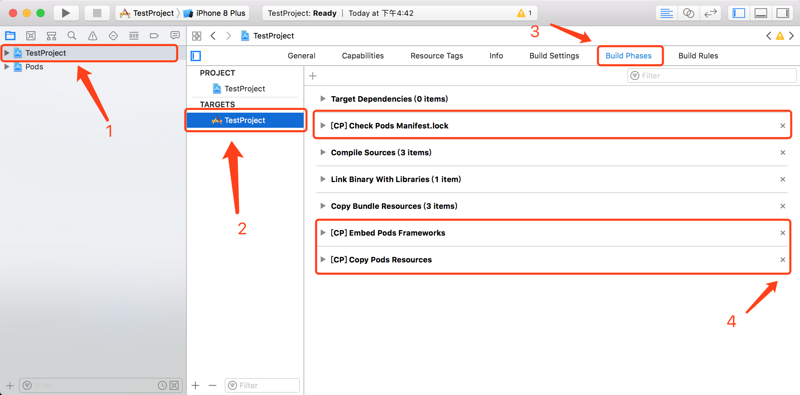
Task: Switch to the Build Settings tab
Action: click(554, 56)
